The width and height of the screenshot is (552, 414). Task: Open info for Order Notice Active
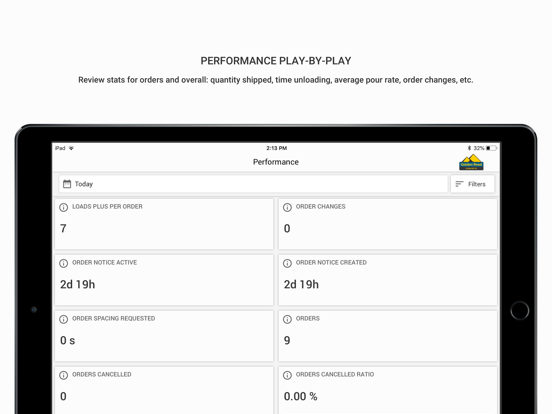(x=63, y=263)
